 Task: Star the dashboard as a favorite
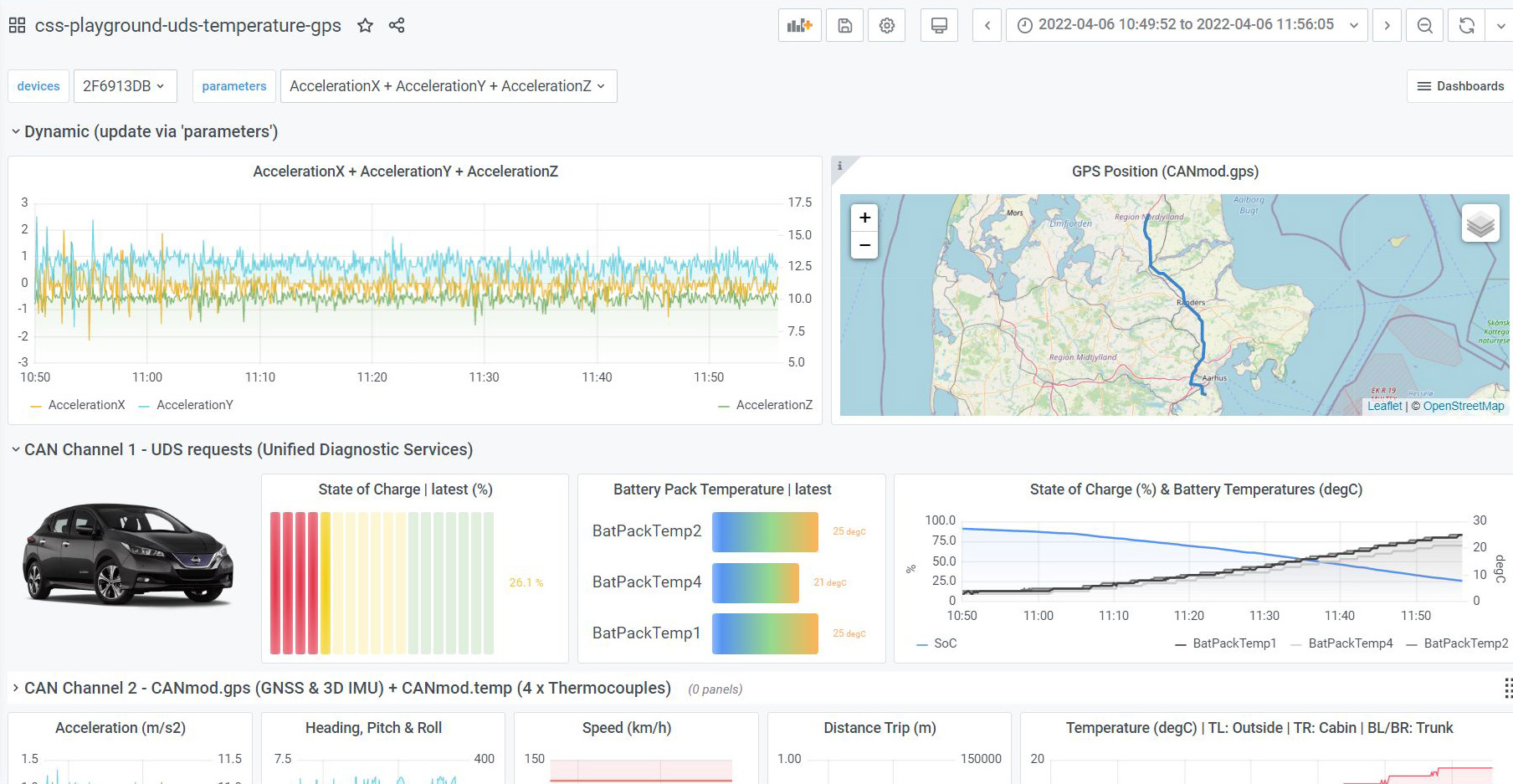coord(365,25)
